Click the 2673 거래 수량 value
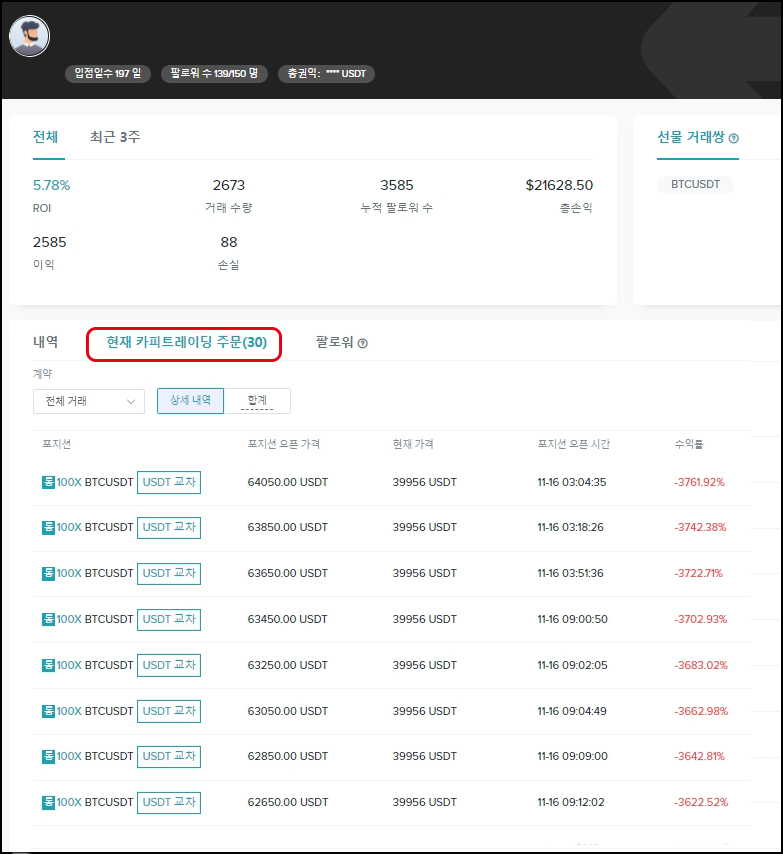Viewport: 783px width, 854px height. [229, 185]
